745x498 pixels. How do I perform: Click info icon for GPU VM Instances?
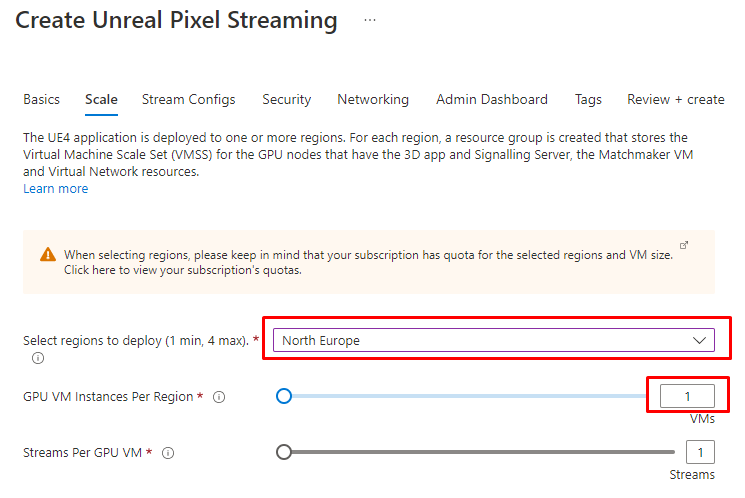pos(219,397)
